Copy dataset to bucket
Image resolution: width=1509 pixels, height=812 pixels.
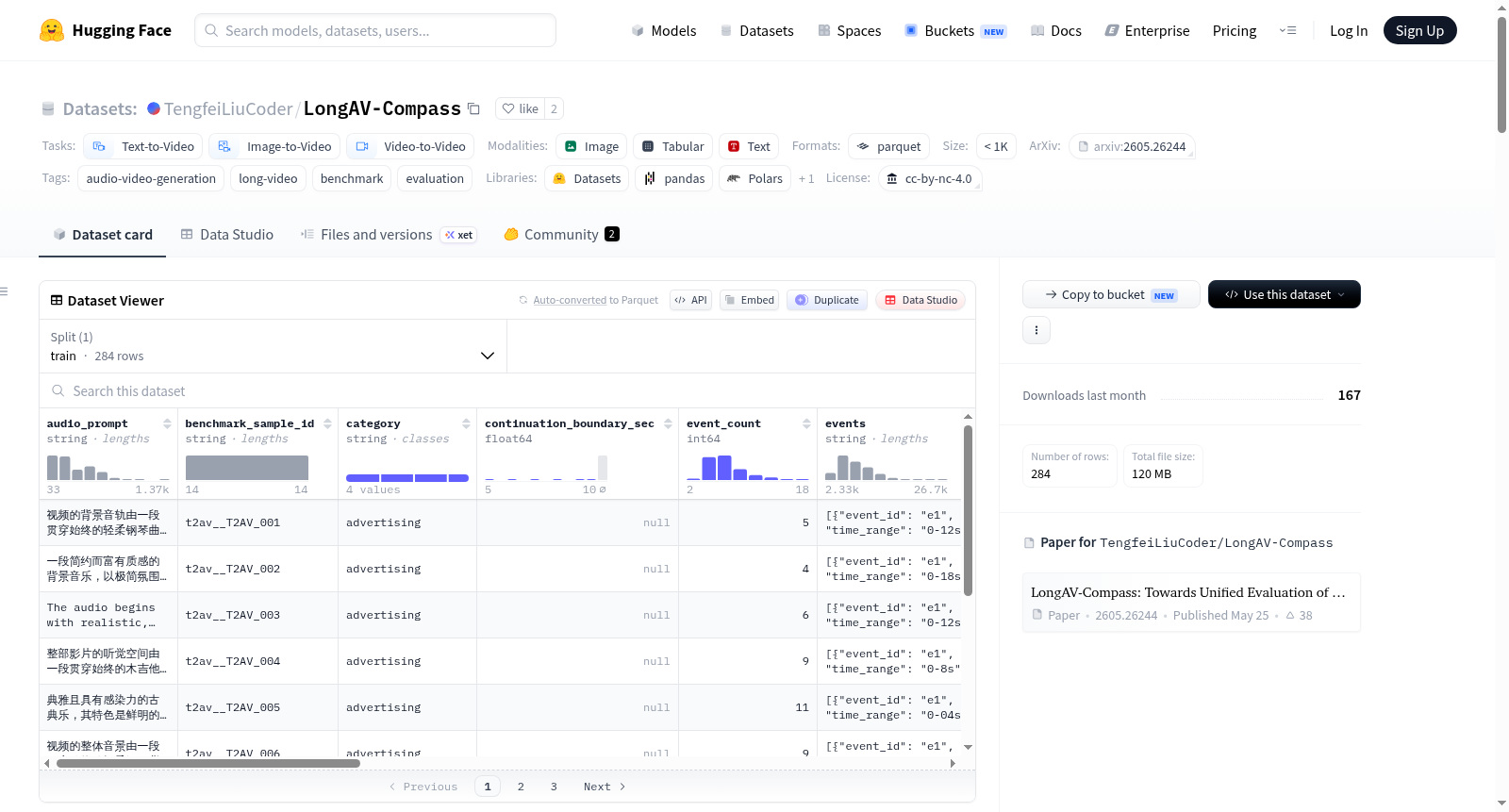click(x=1111, y=294)
